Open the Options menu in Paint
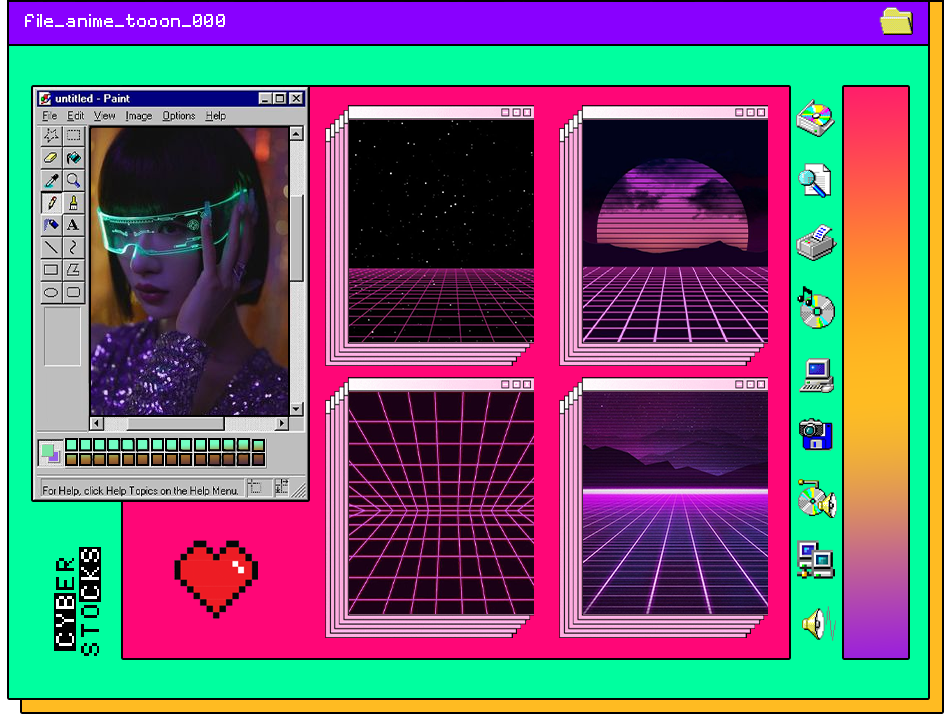 [x=179, y=116]
